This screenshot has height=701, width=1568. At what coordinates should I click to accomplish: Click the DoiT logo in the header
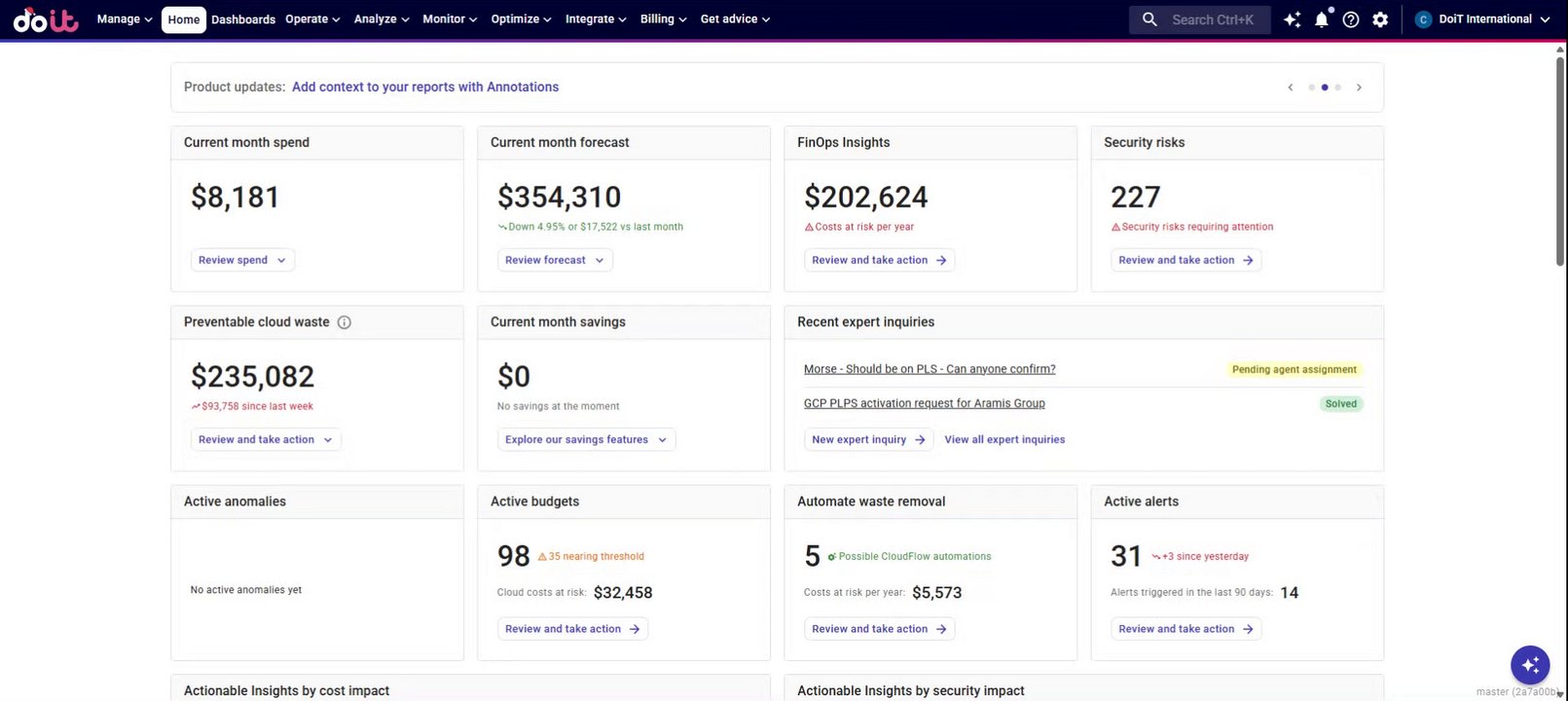tap(46, 19)
